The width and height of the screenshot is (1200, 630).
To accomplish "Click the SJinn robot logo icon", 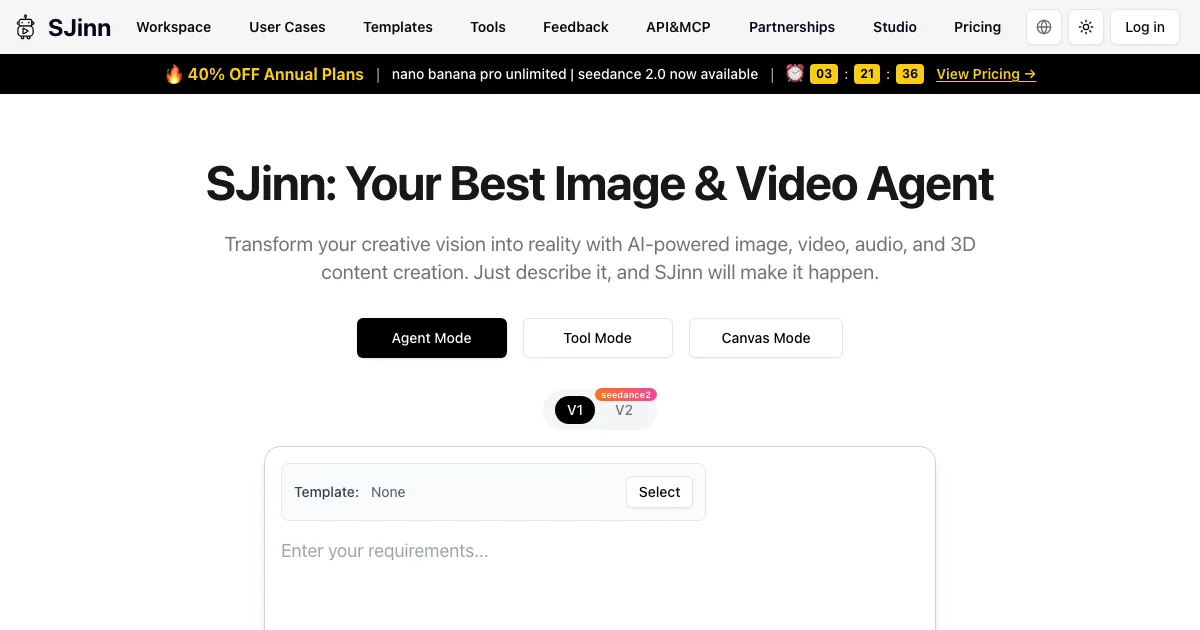I will pos(26,27).
